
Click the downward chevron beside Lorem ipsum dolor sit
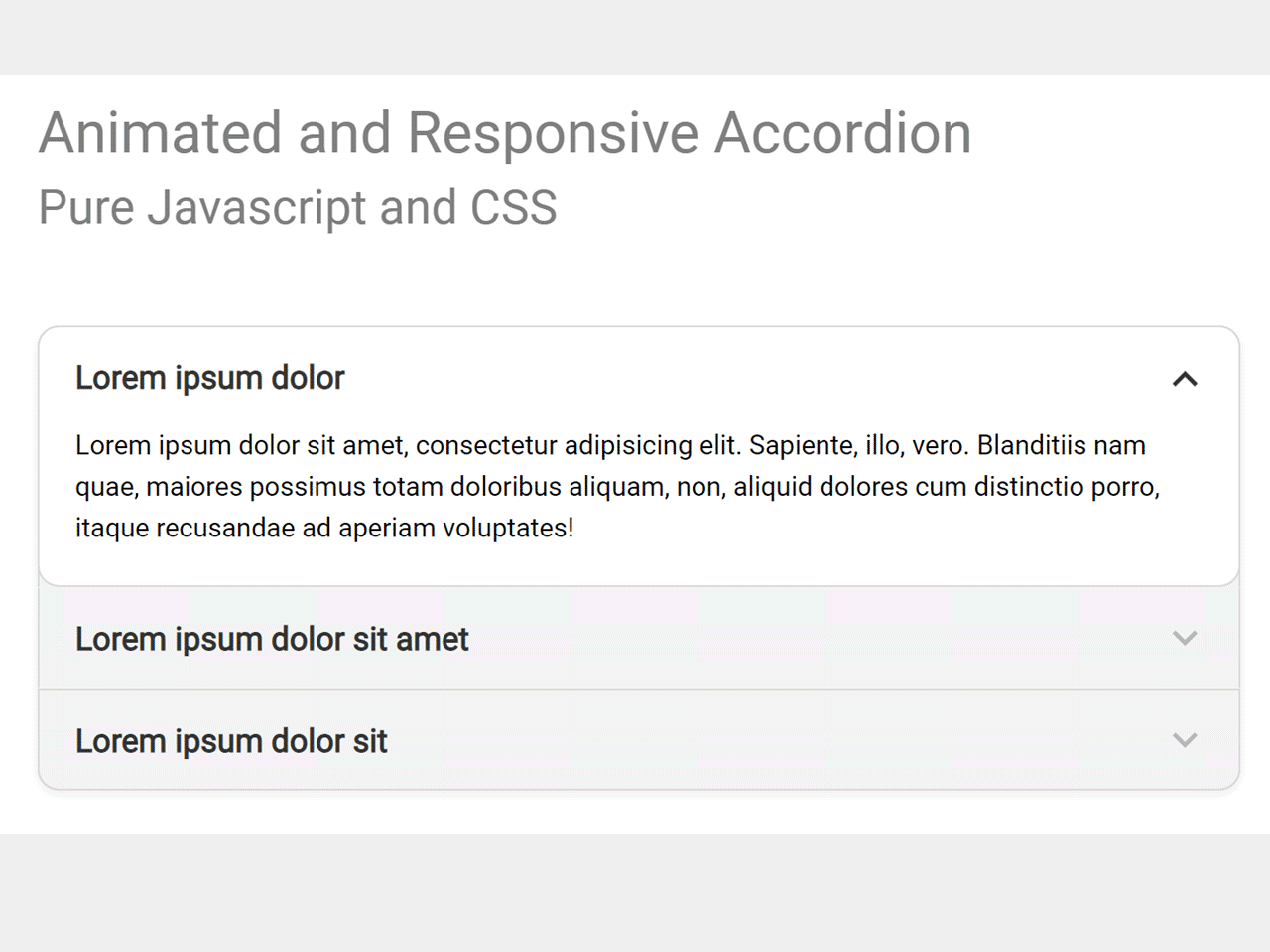pyautogui.click(x=1185, y=740)
